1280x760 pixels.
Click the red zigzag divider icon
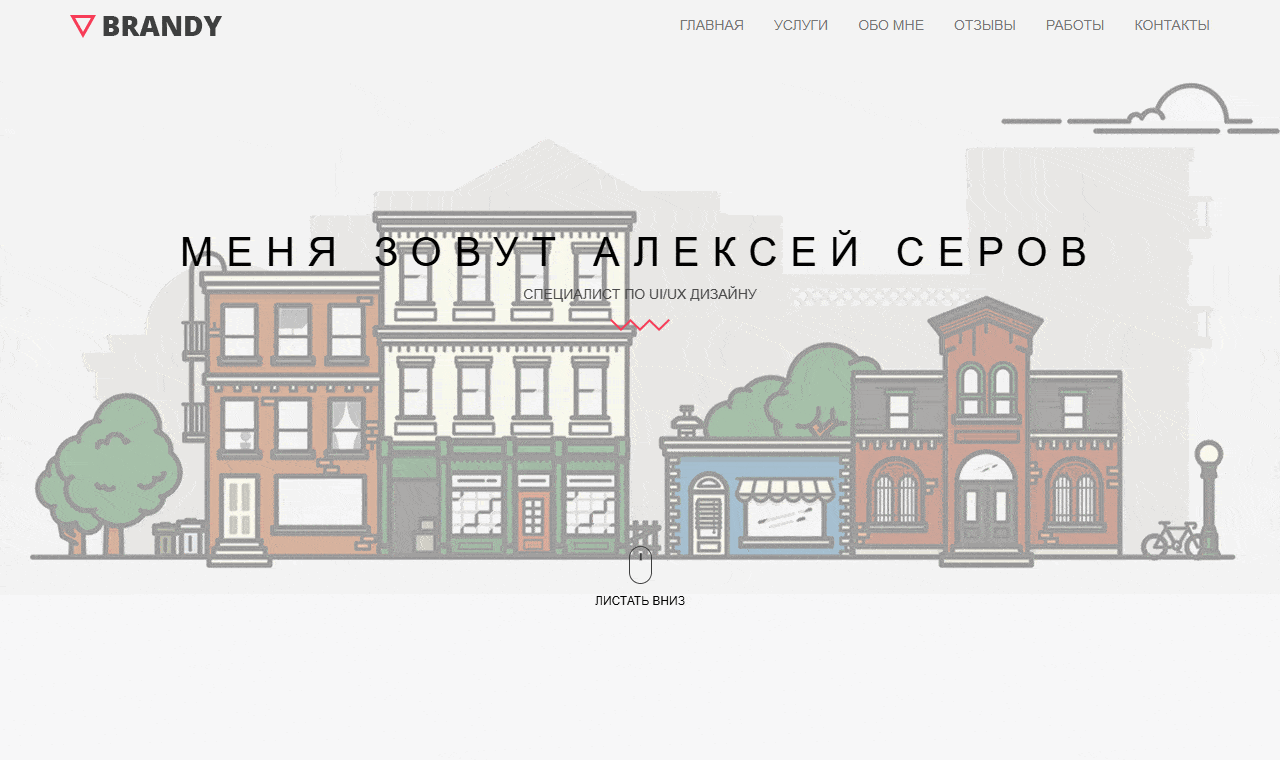click(640, 325)
